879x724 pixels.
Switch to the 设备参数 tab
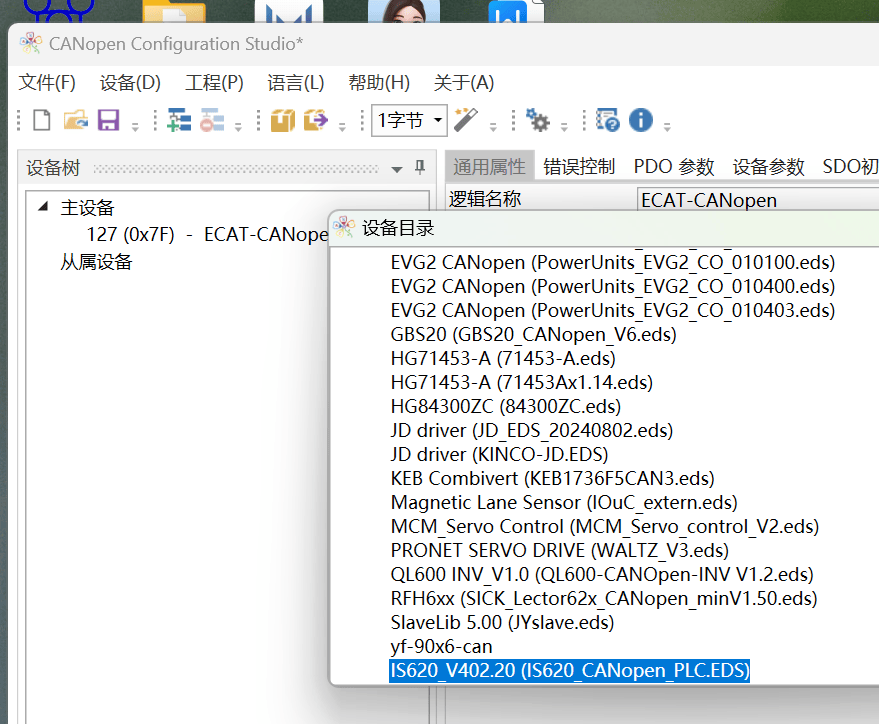point(769,166)
